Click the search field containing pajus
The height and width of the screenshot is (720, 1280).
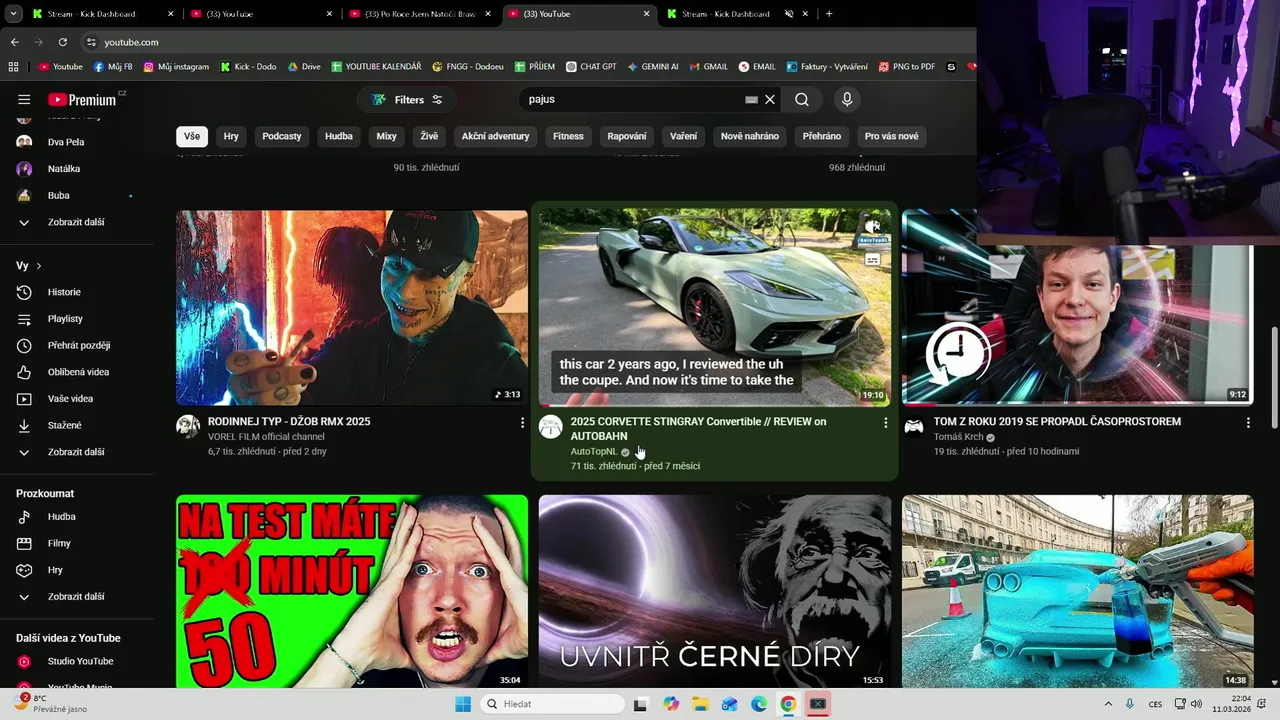tap(634, 99)
